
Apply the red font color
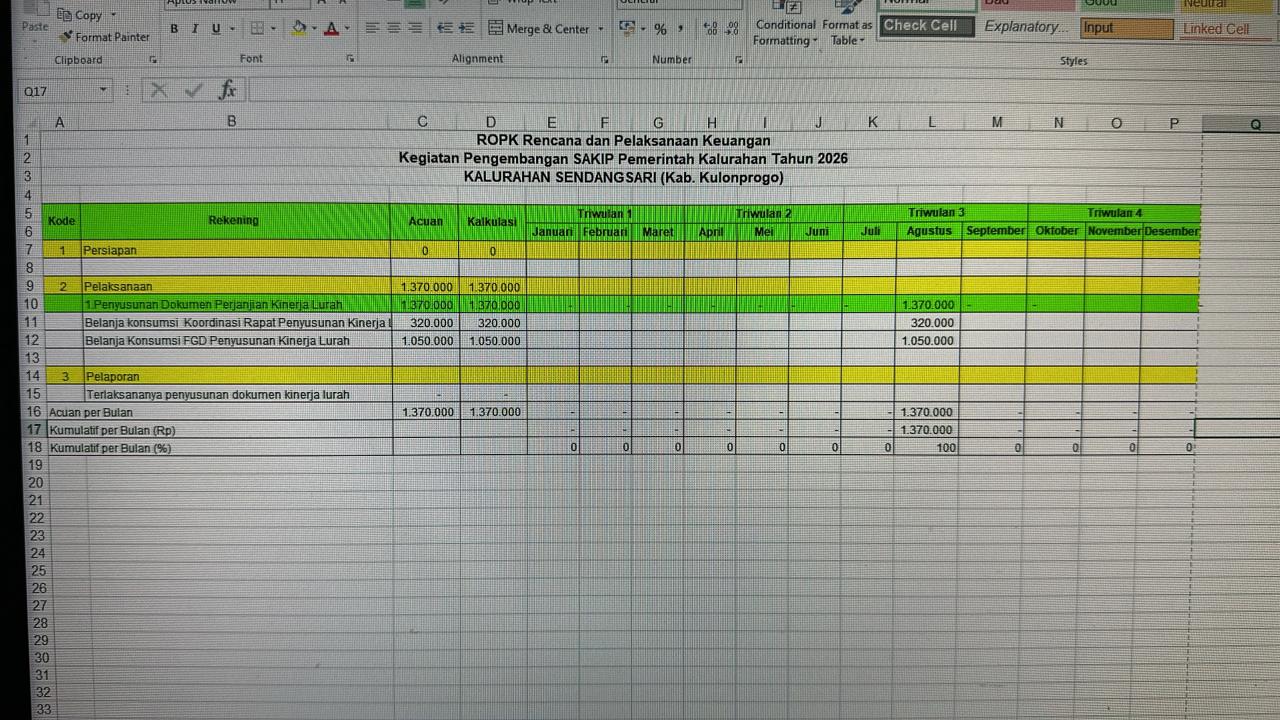click(331, 29)
